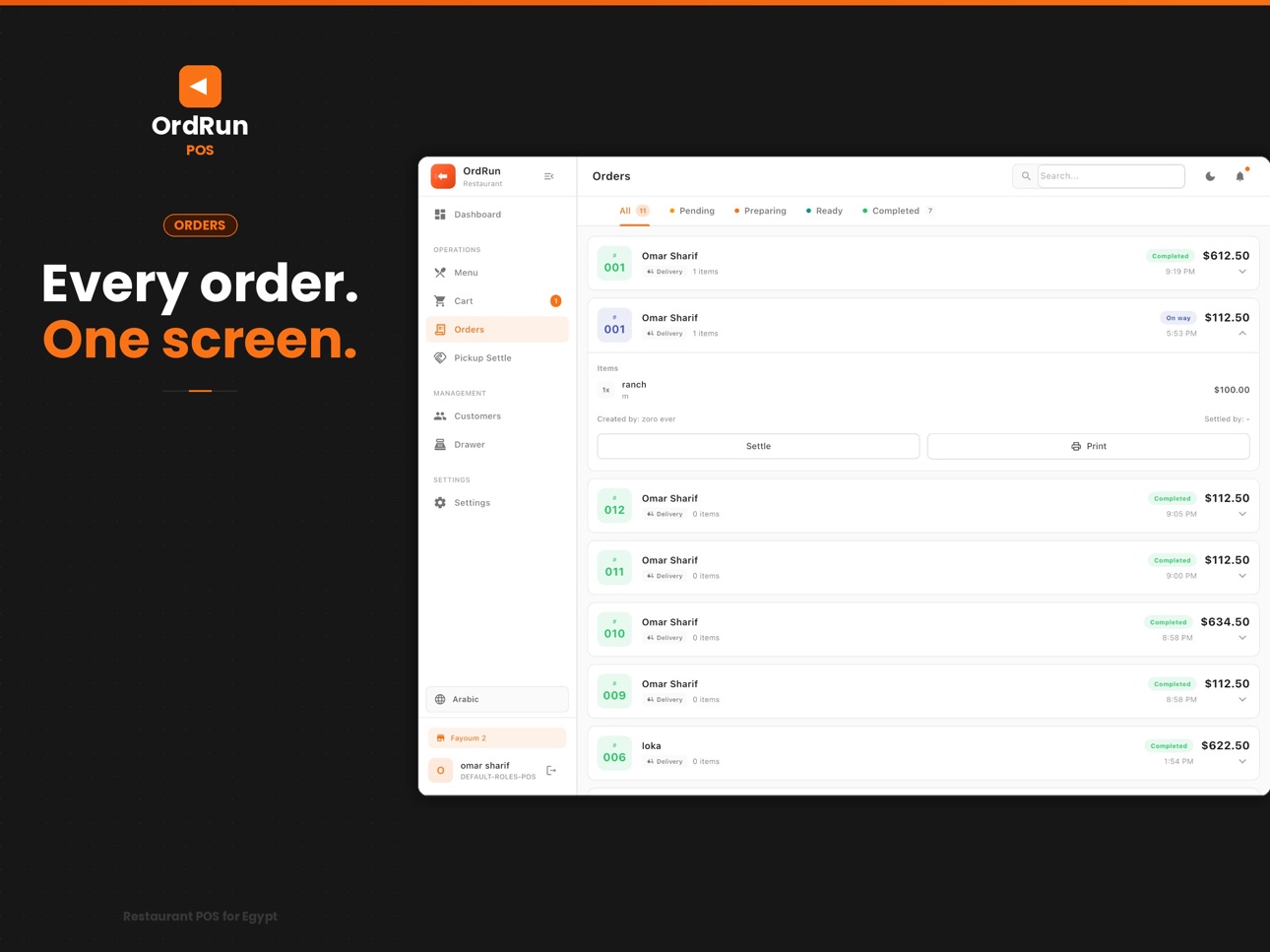Click the green 012 order number badge
This screenshot has height=952, width=1270.
click(x=614, y=506)
